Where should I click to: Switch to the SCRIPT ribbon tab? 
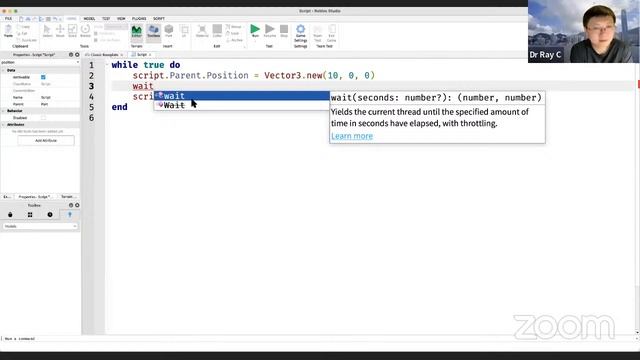coord(159,19)
